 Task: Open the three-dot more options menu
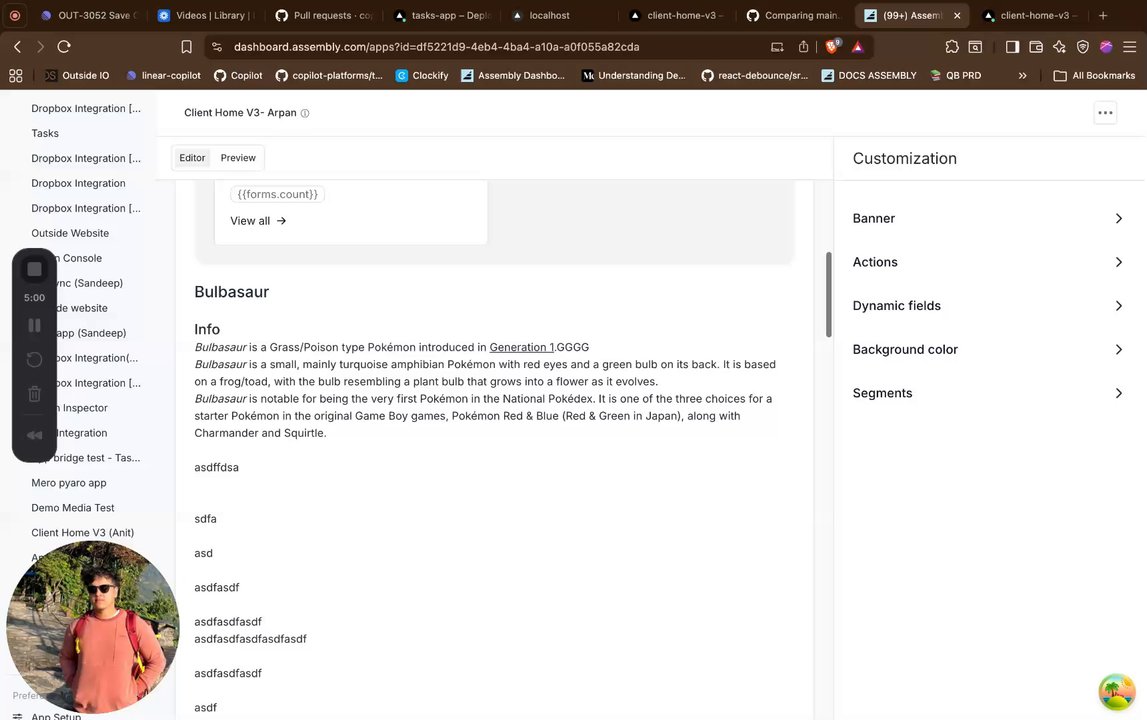pos(1105,113)
